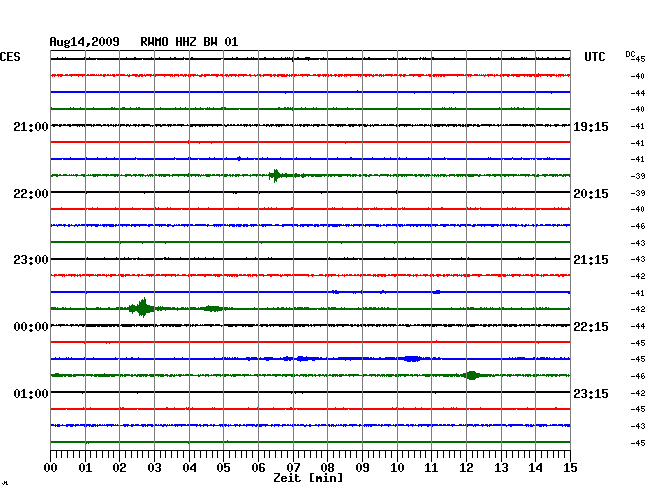Click the -39 DC value beside 20:15

638,193
